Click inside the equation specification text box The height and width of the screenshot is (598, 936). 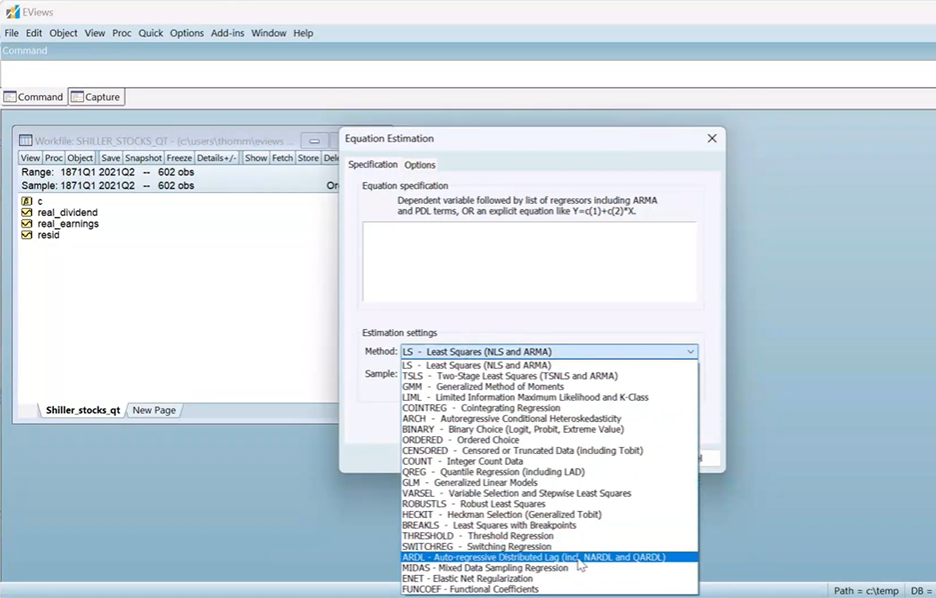[x=530, y=262]
